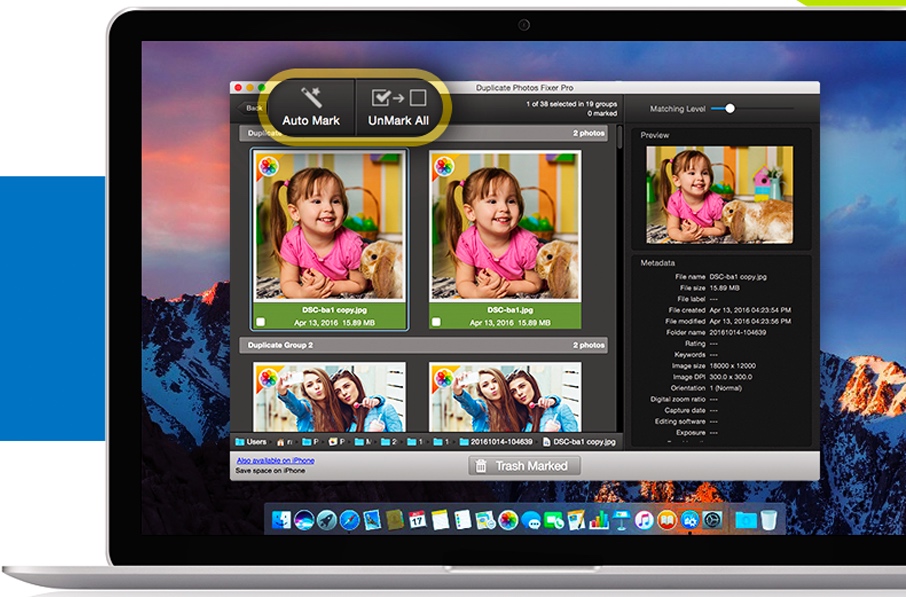The image size is (906, 597).
Task: Adjust the Matching Level slider
Action: click(731, 108)
